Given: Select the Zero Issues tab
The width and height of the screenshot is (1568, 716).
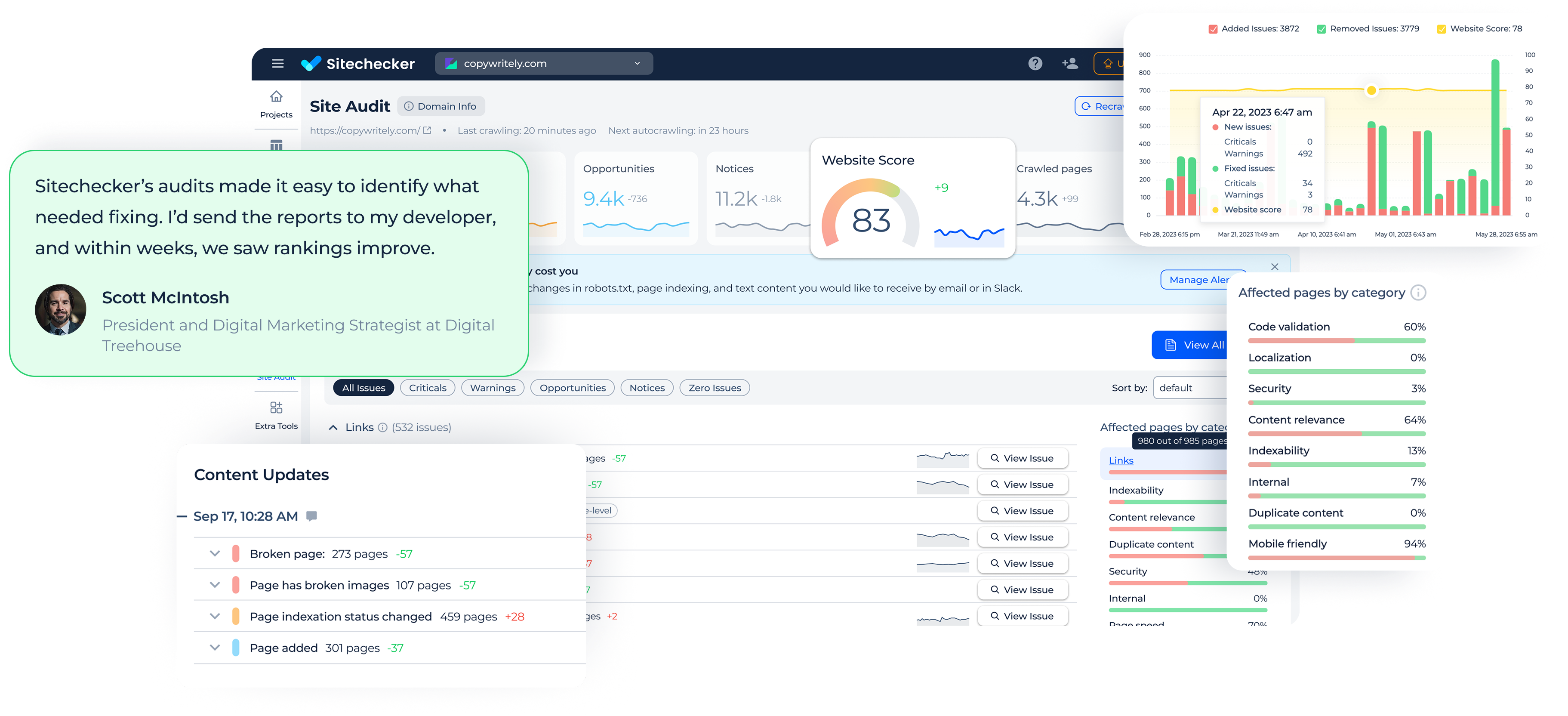Looking at the screenshot, I should pyautogui.click(x=714, y=388).
